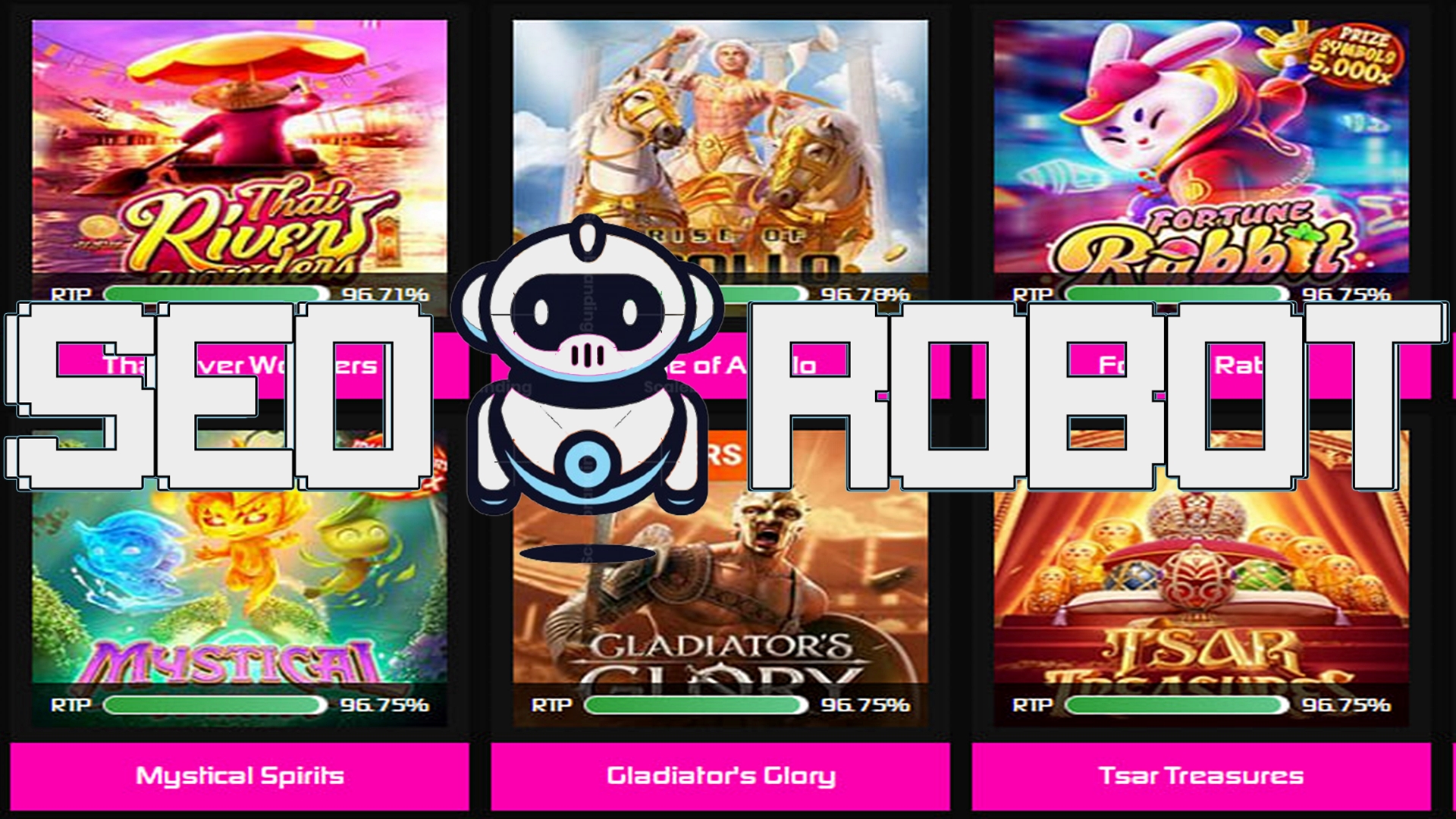
Task: Click the Gladiator's Glory RTP progress bar
Action: (697, 705)
